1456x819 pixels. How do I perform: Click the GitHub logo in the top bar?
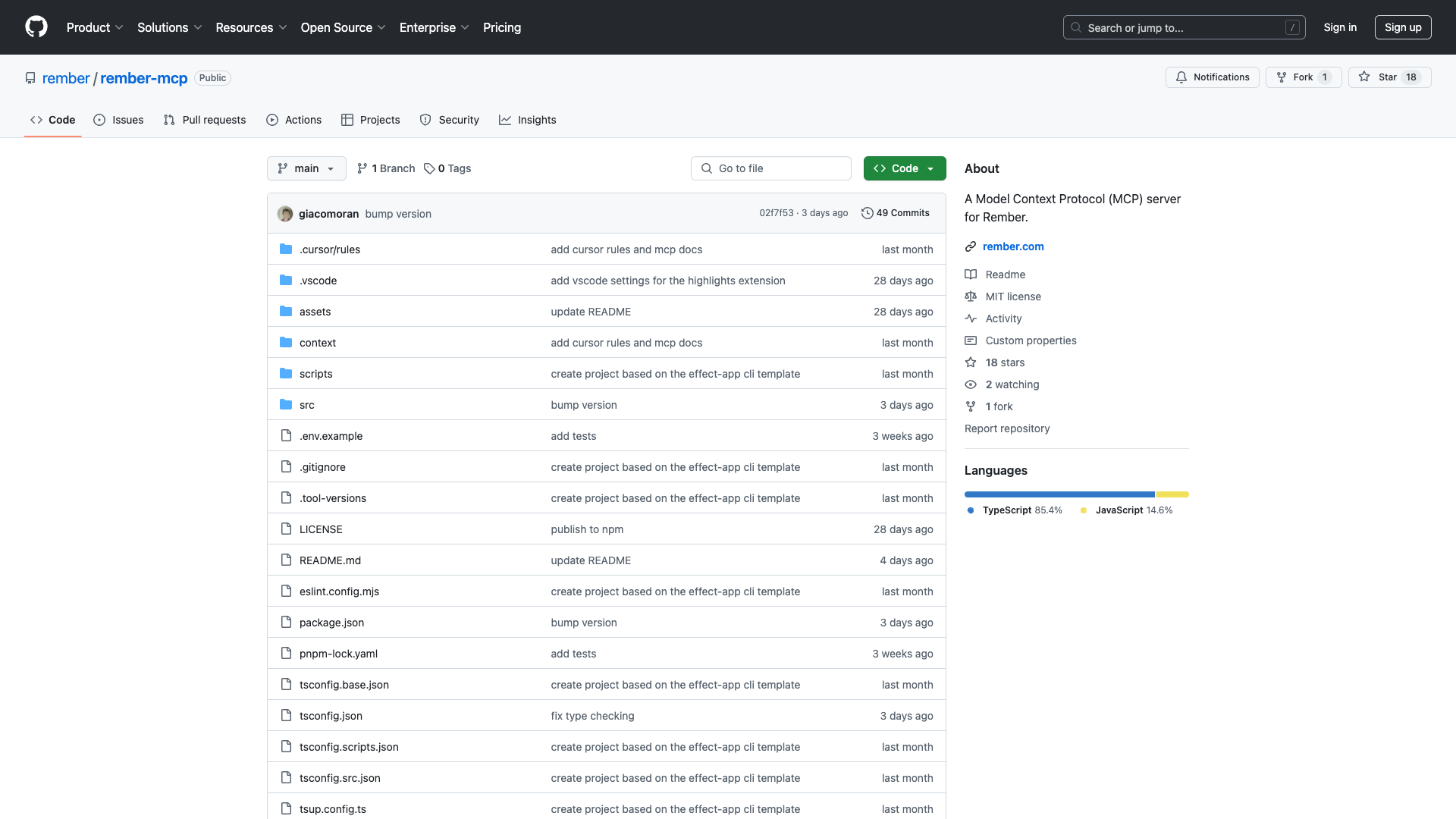(36, 27)
